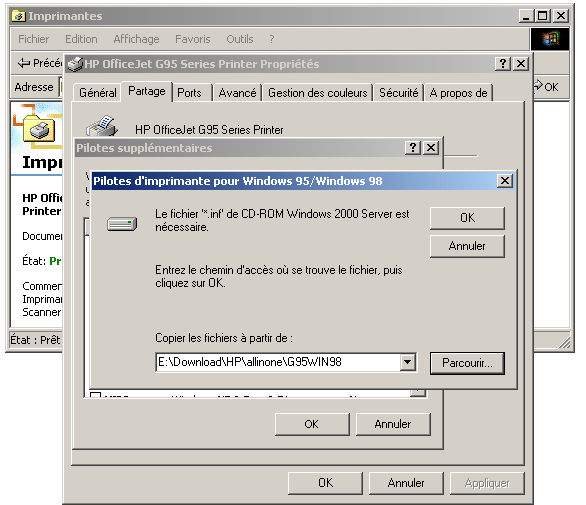
Task: Click the disabled Appliquer button
Action: pos(487,483)
